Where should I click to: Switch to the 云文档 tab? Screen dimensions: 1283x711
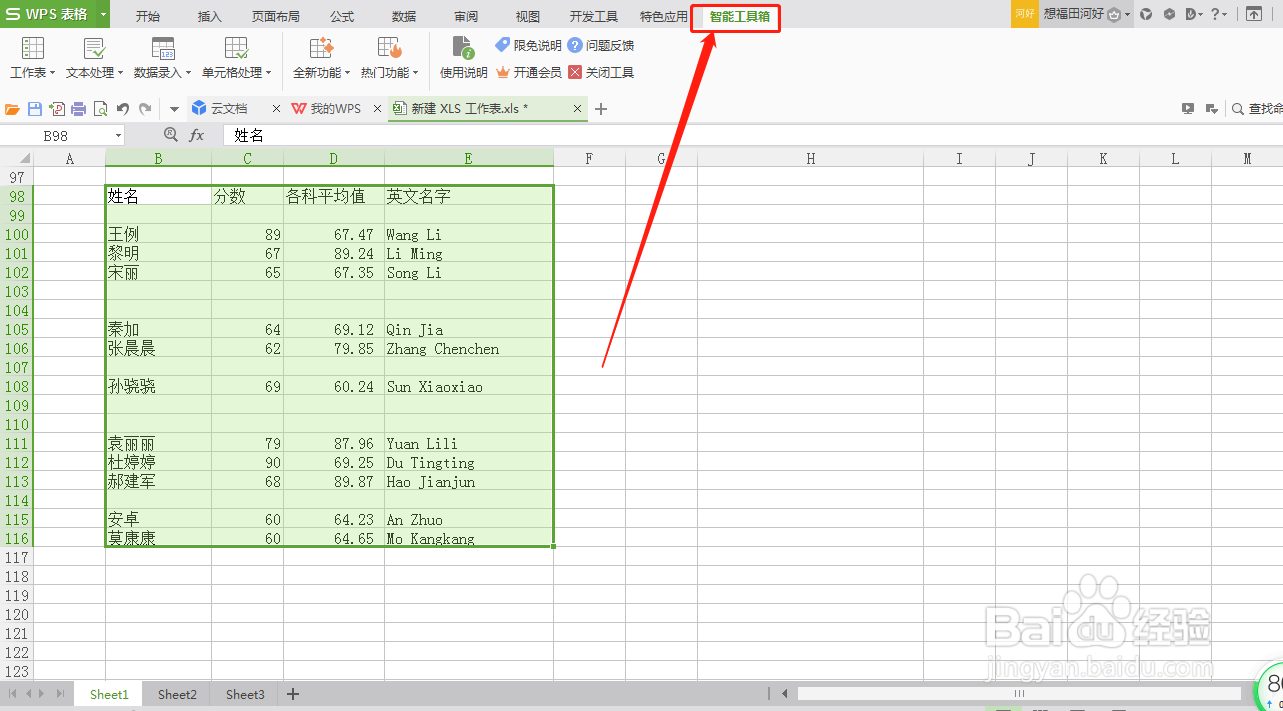(228, 108)
